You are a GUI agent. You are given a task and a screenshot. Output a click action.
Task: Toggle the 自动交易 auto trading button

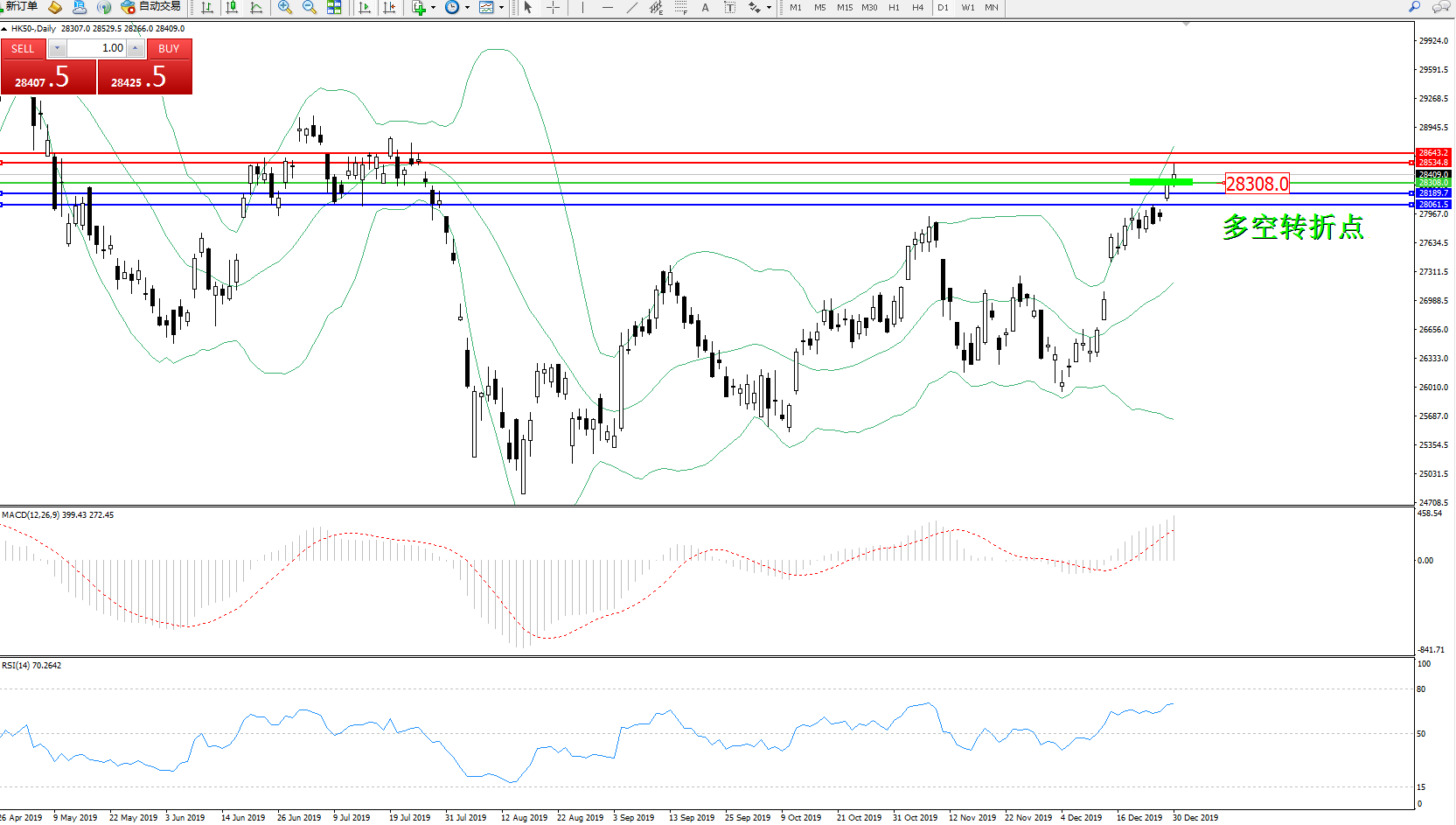[x=151, y=7]
